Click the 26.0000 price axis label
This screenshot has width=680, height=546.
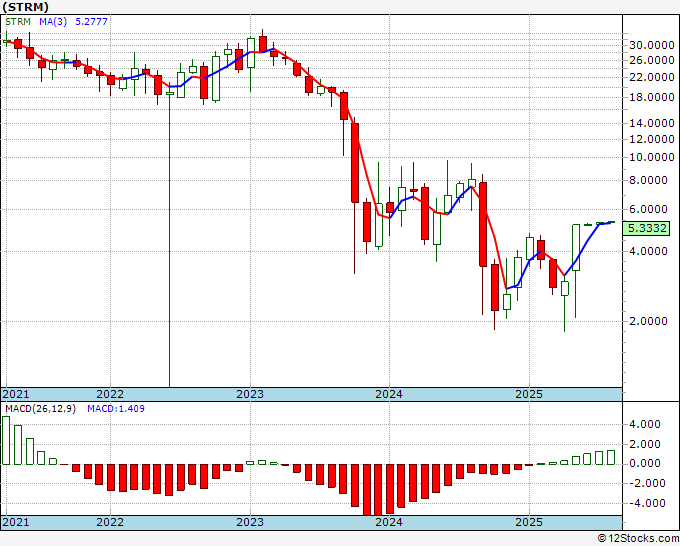coord(651,60)
